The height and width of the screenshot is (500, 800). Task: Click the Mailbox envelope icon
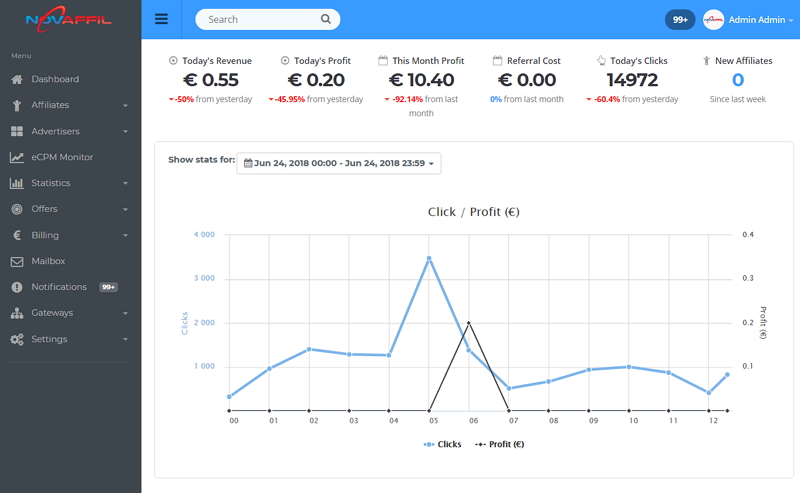[17, 261]
